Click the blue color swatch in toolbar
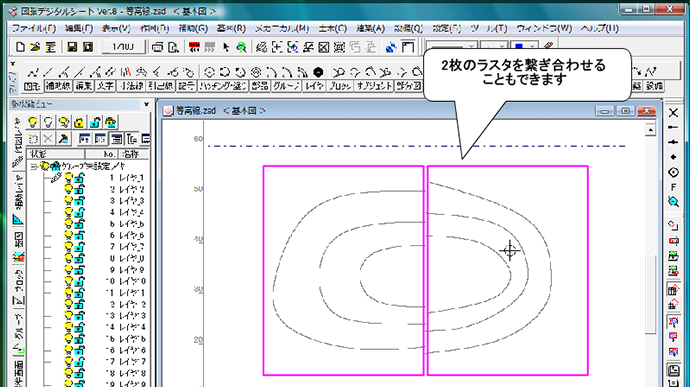The image size is (690, 387). 520,46
